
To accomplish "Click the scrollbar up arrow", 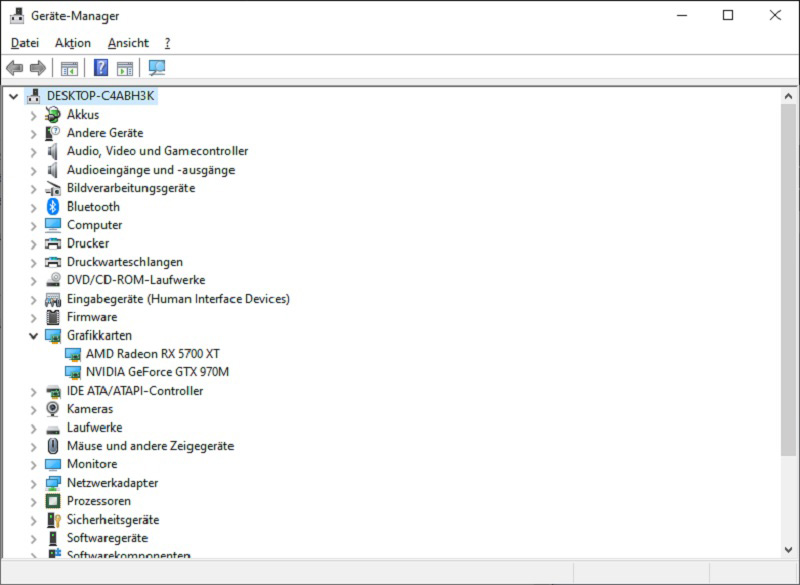I will [788, 96].
